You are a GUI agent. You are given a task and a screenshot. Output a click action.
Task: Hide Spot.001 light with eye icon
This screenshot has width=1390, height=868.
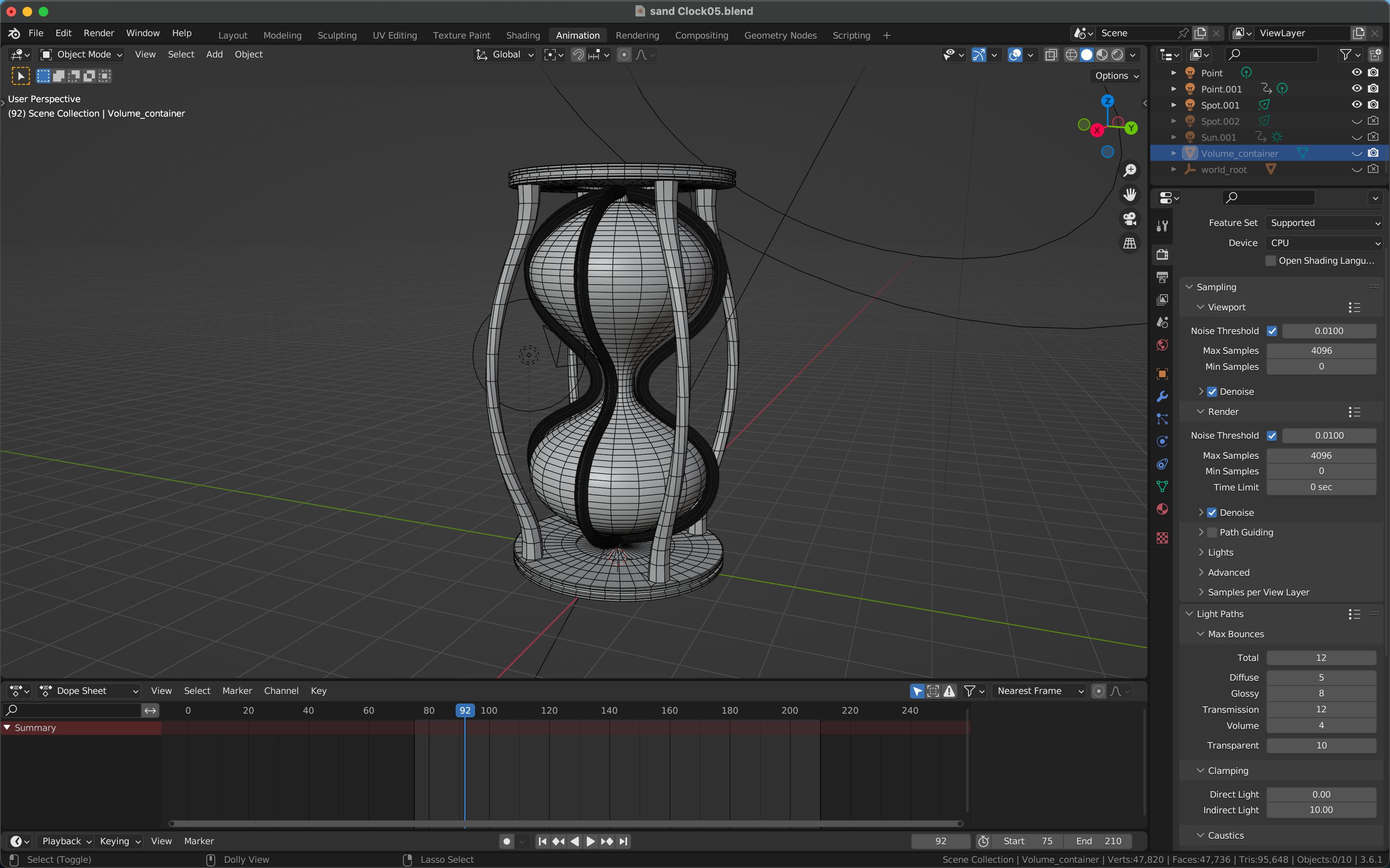click(1356, 105)
